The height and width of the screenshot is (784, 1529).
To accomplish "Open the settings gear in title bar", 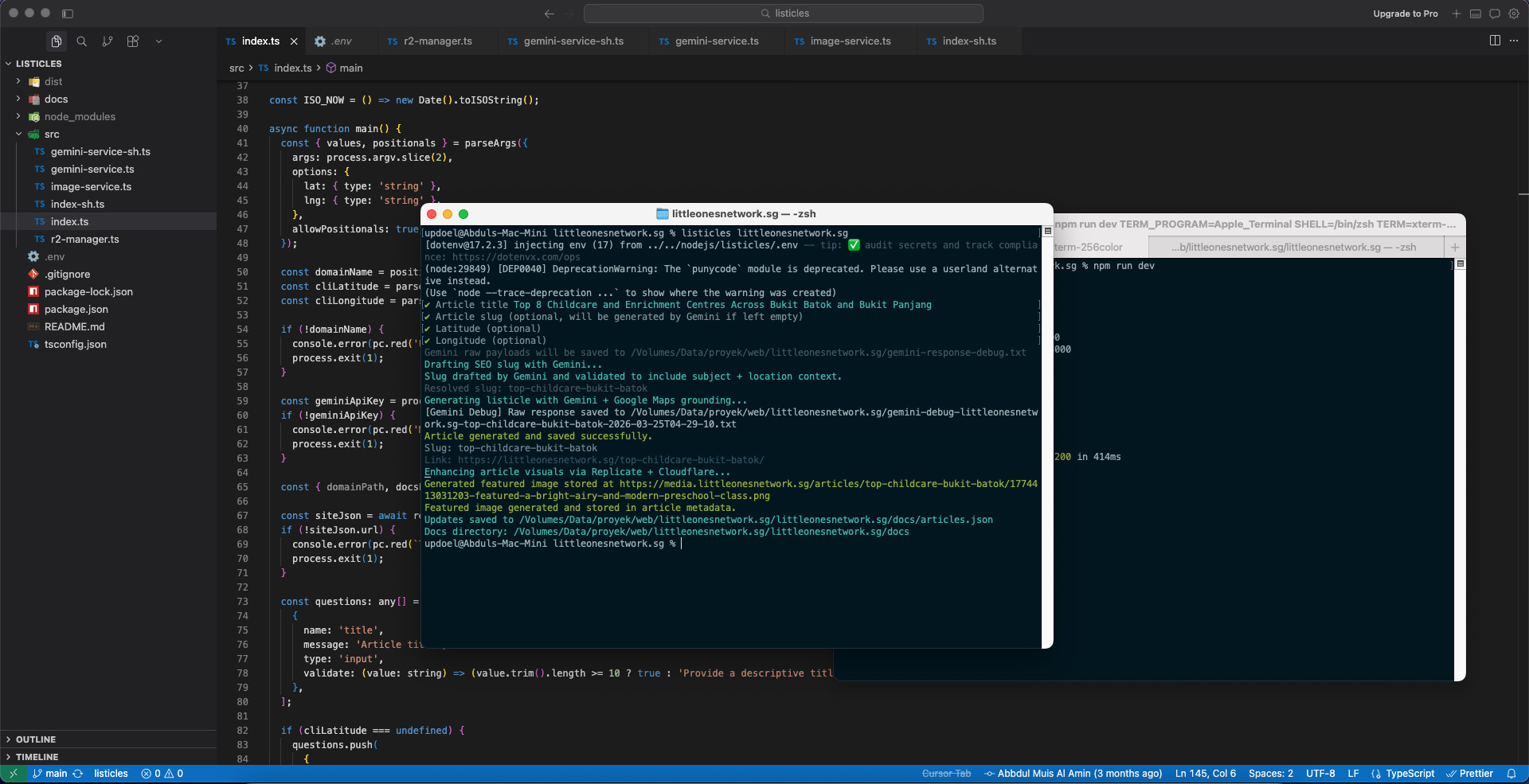I will pos(1514,14).
